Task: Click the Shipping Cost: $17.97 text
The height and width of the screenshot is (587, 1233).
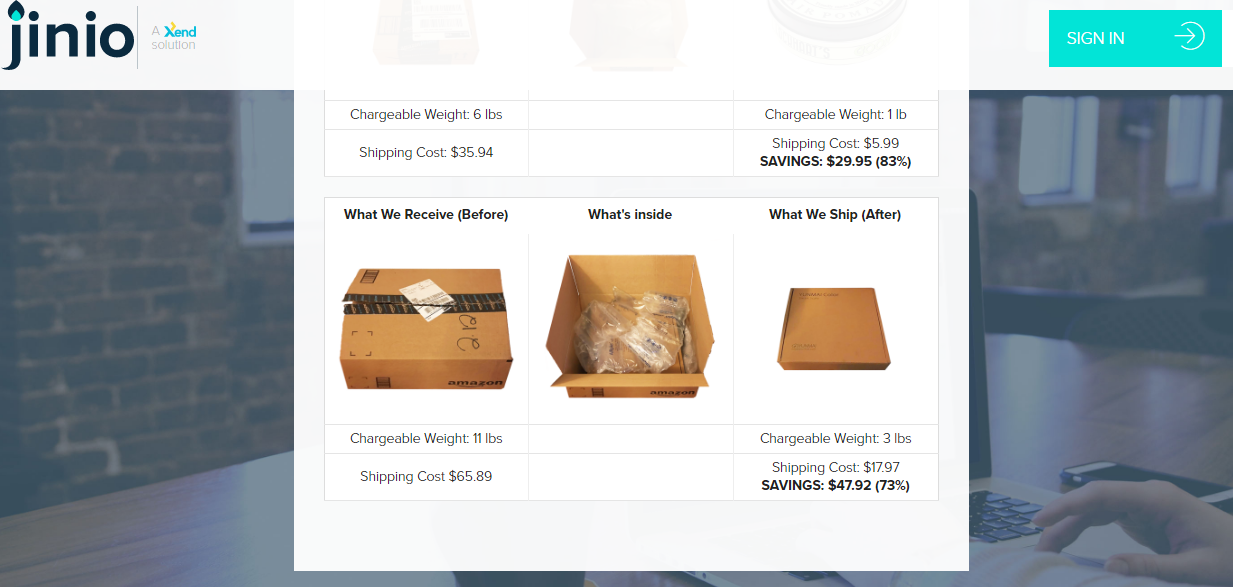Action: click(836, 468)
